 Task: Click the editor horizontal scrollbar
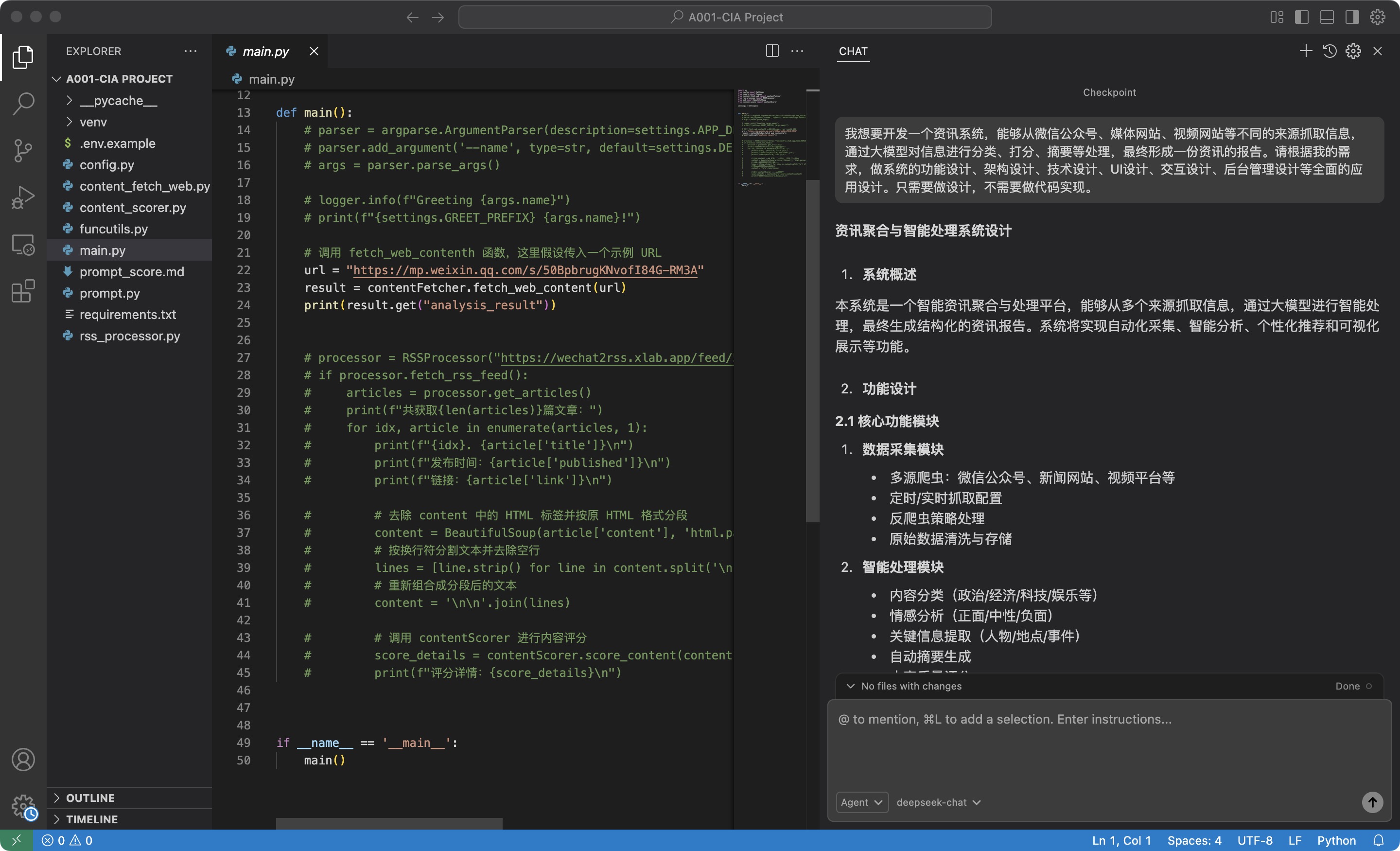[389, 824]
